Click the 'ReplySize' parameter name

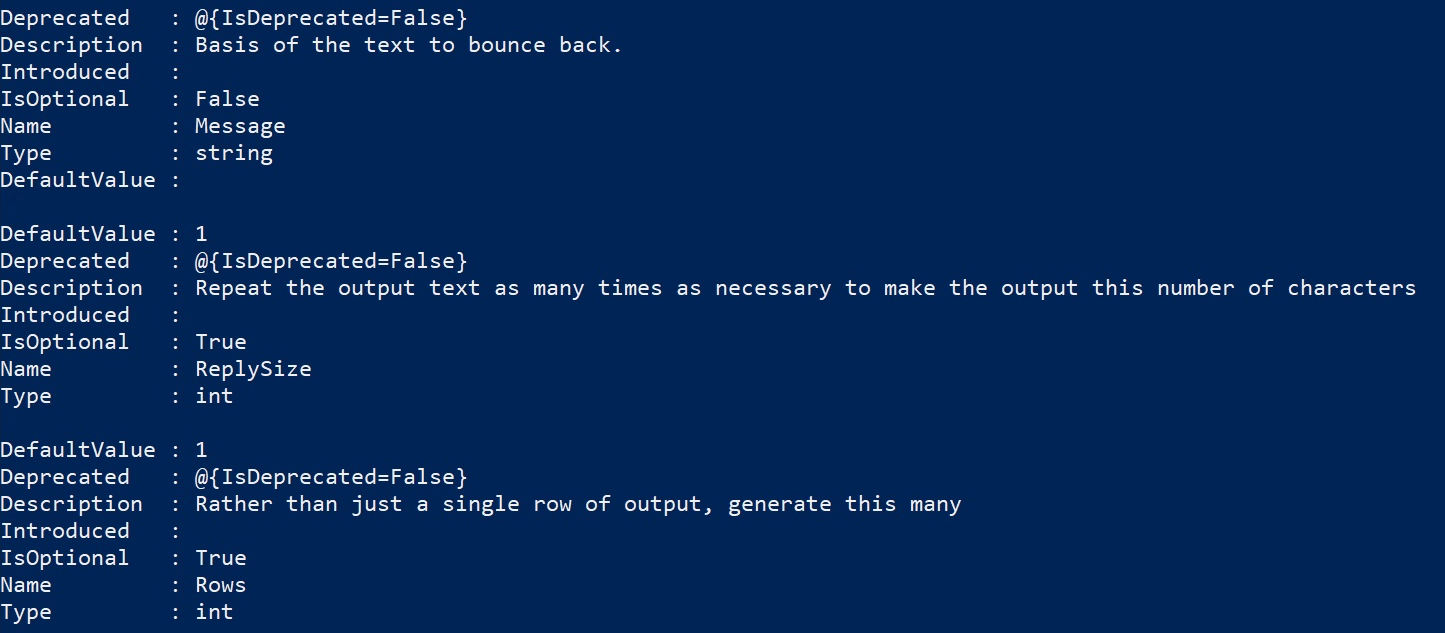click(253, 369)
